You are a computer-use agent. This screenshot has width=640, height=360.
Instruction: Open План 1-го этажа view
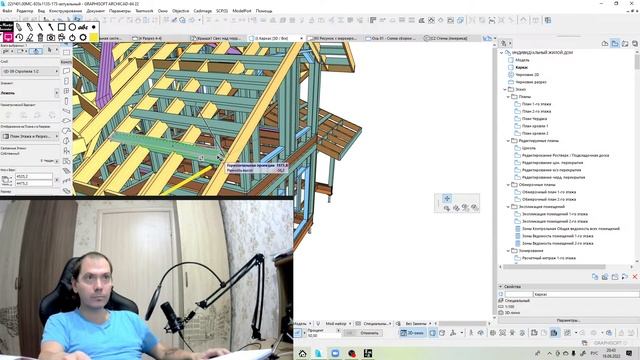tap(536, 104)
